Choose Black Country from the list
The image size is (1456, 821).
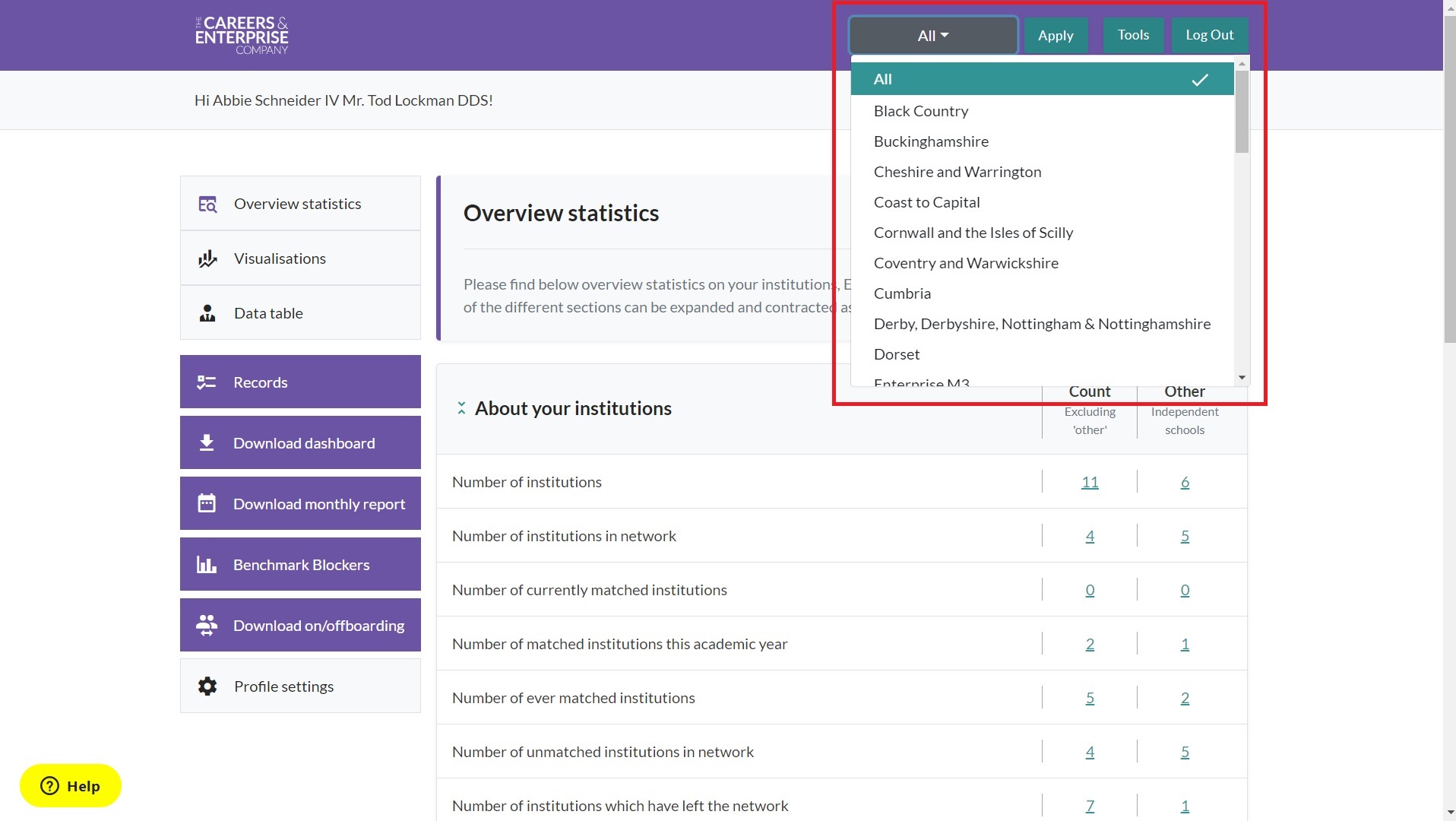[x=1042, y=111]
